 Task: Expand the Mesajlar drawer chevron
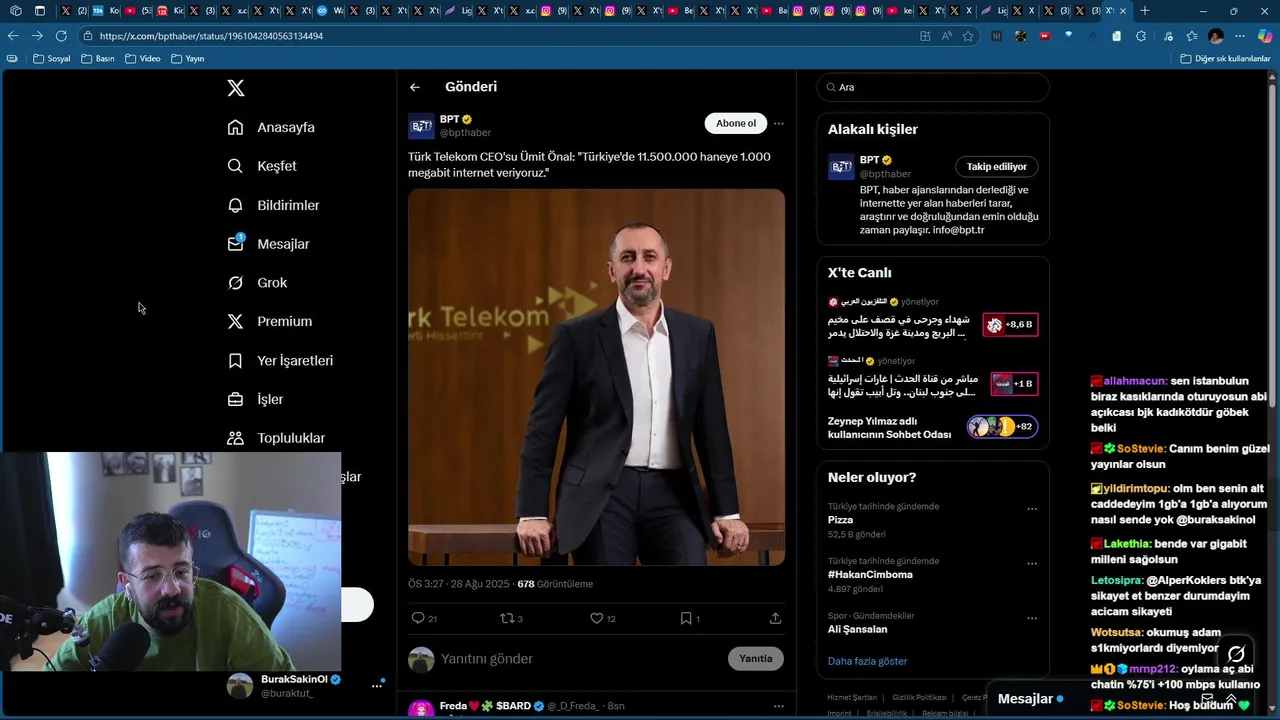point(1231,699)
